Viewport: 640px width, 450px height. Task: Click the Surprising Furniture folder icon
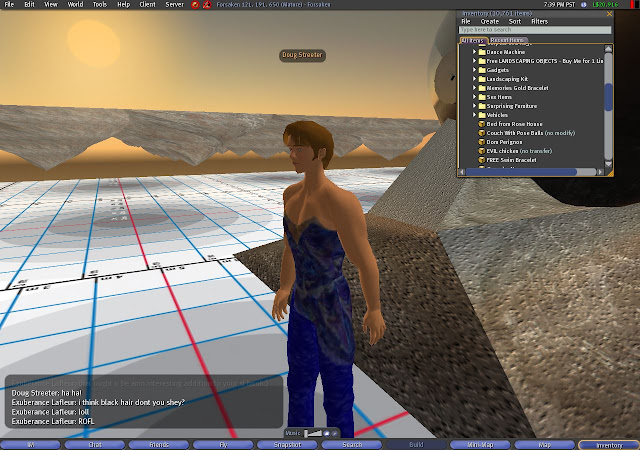tap(482, 106)
